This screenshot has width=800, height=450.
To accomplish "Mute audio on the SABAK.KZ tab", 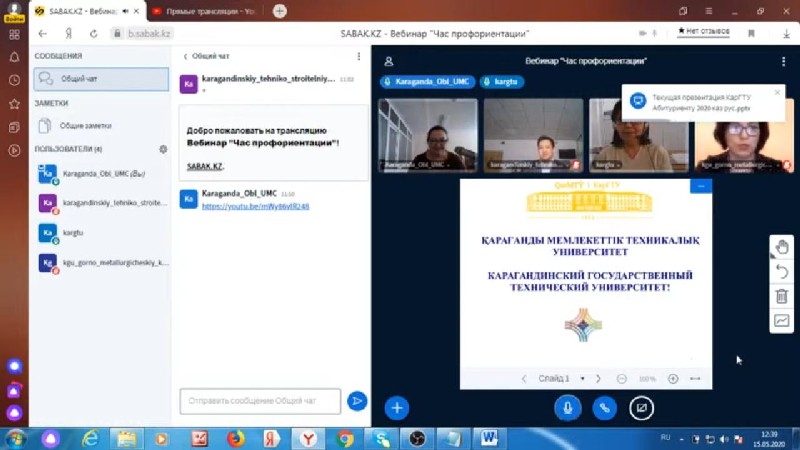I will pos(126,11).
